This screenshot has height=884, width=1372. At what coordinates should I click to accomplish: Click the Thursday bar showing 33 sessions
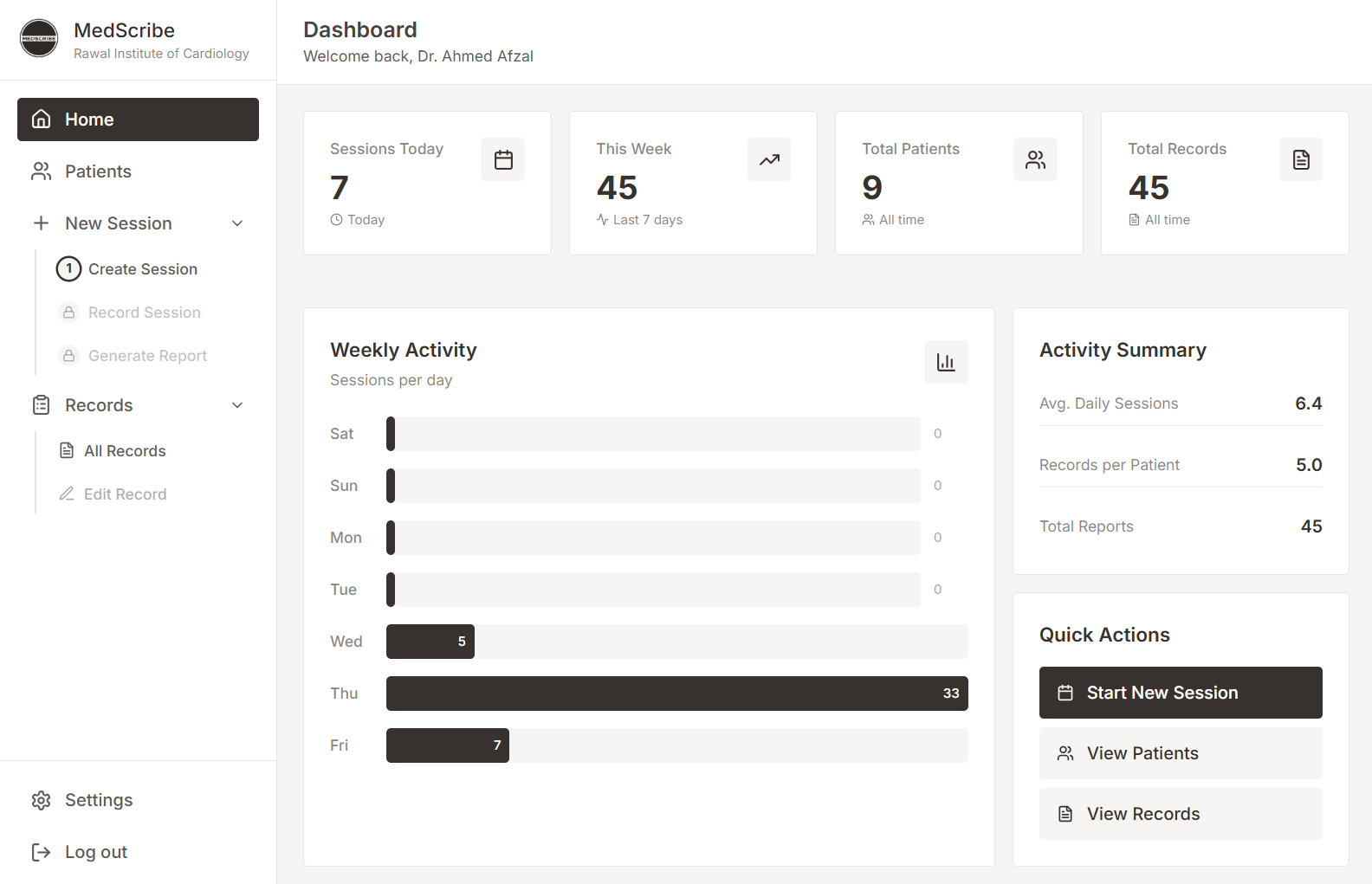click(676, 694)
